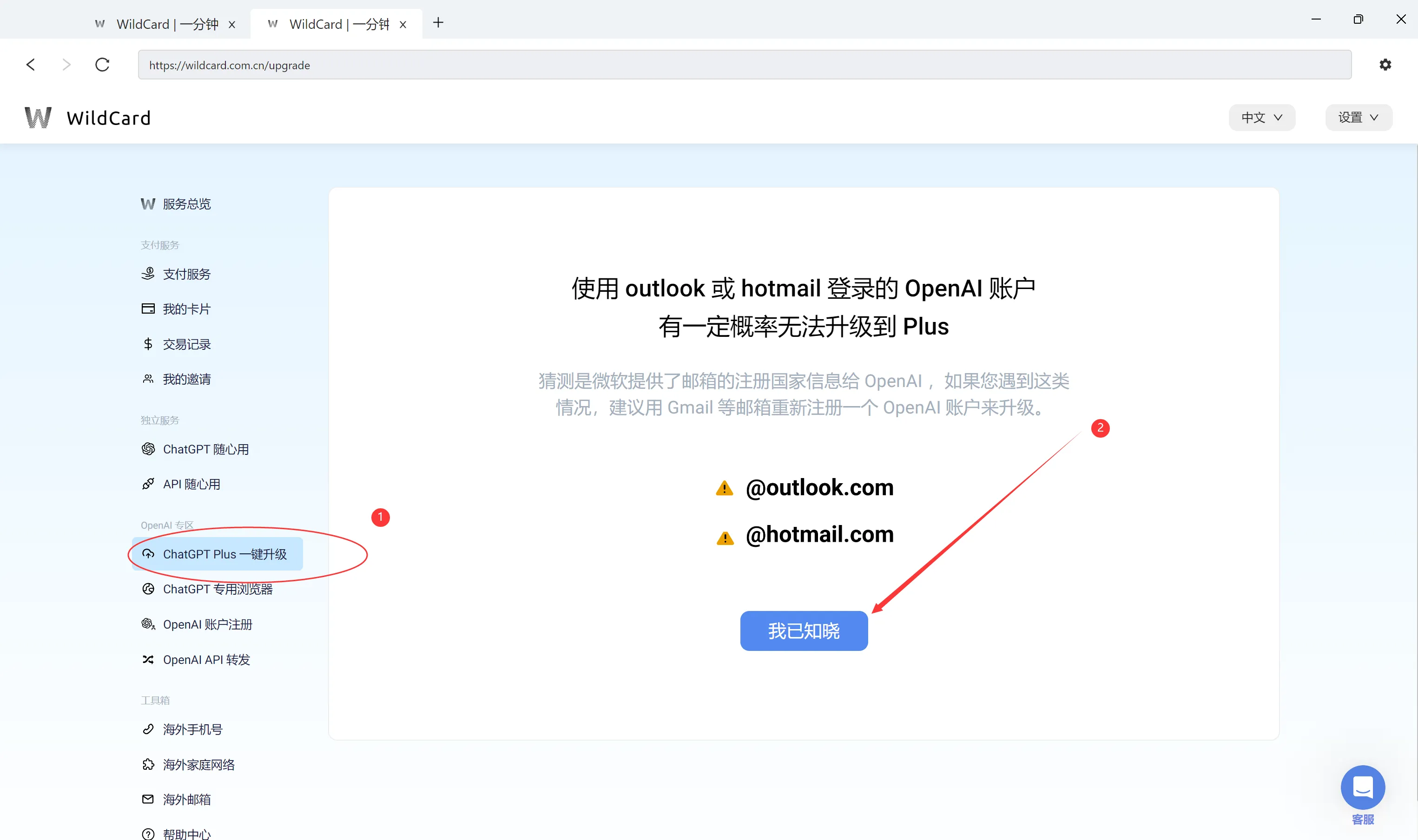
Task: Open 帮助中心 sidebar entry
Action: click(186, 834)
